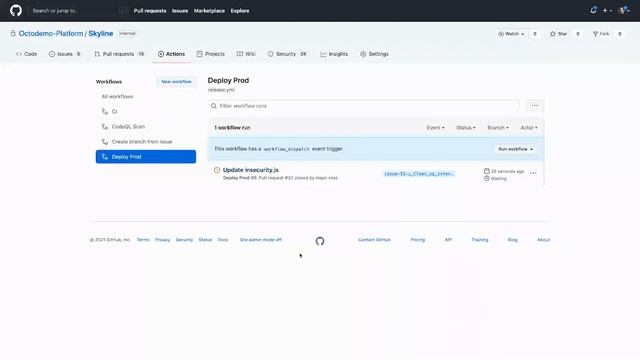This screenshot has width=640, height=360.
Task: Open Marketplace in the top header
Action: (x=209, y=11)
